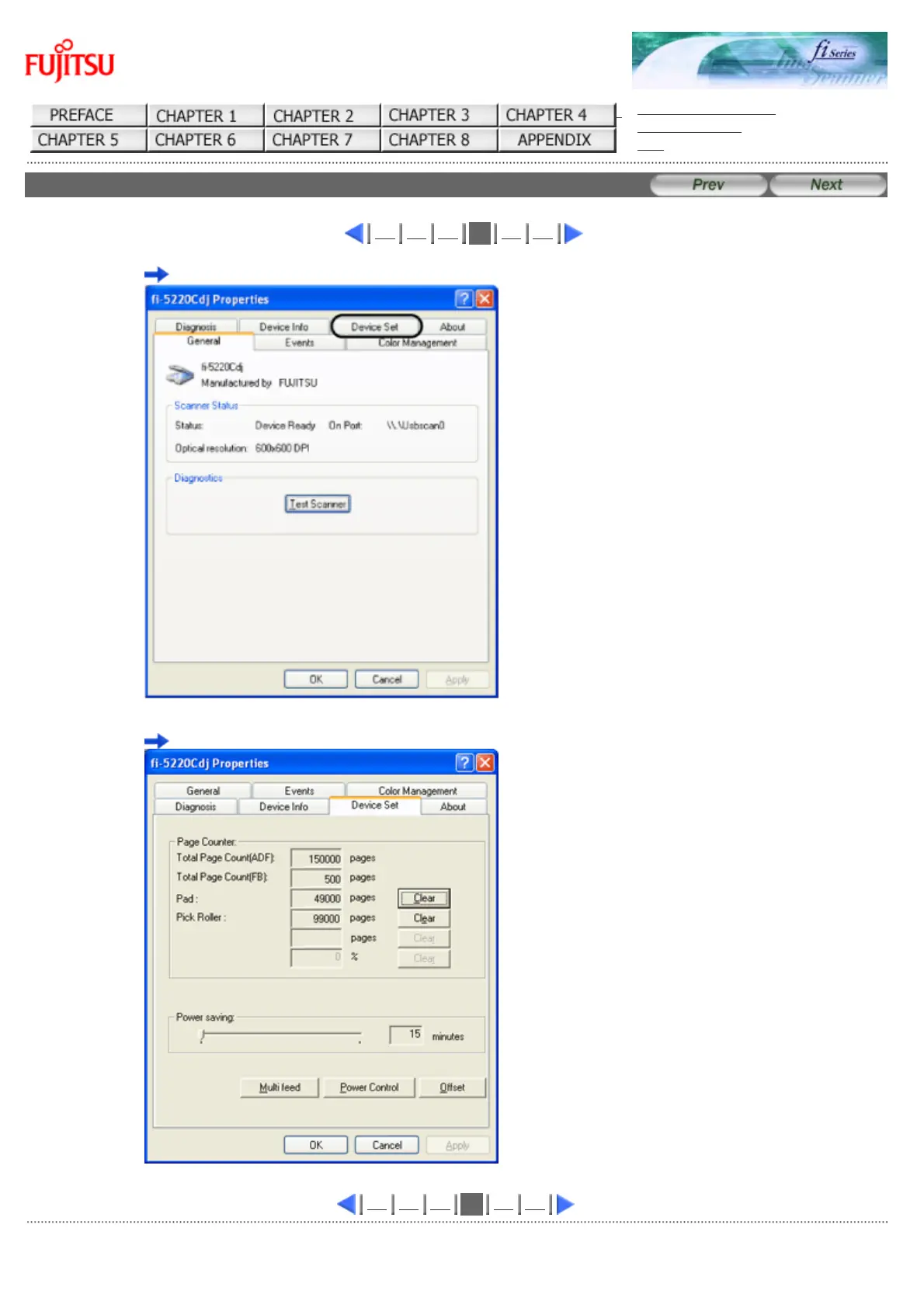Open the APPENDIX section
Screen dimensions: 924x1308
pyautogui.click(x=557, y=140)
